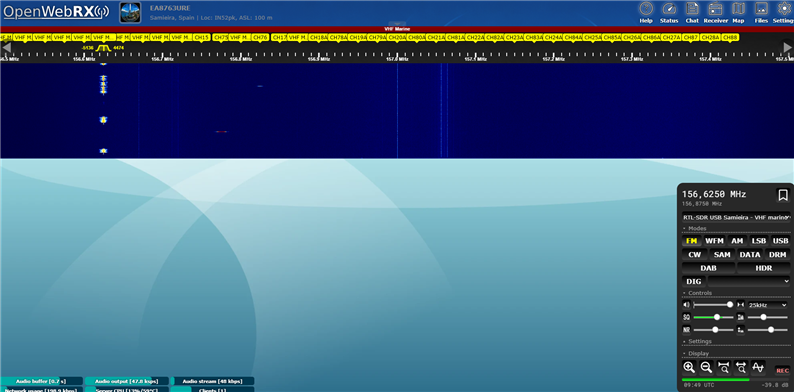Enable SAM mode
This screenshot has height=392, width=794.
pyautogui.click(x=722, y=254)
